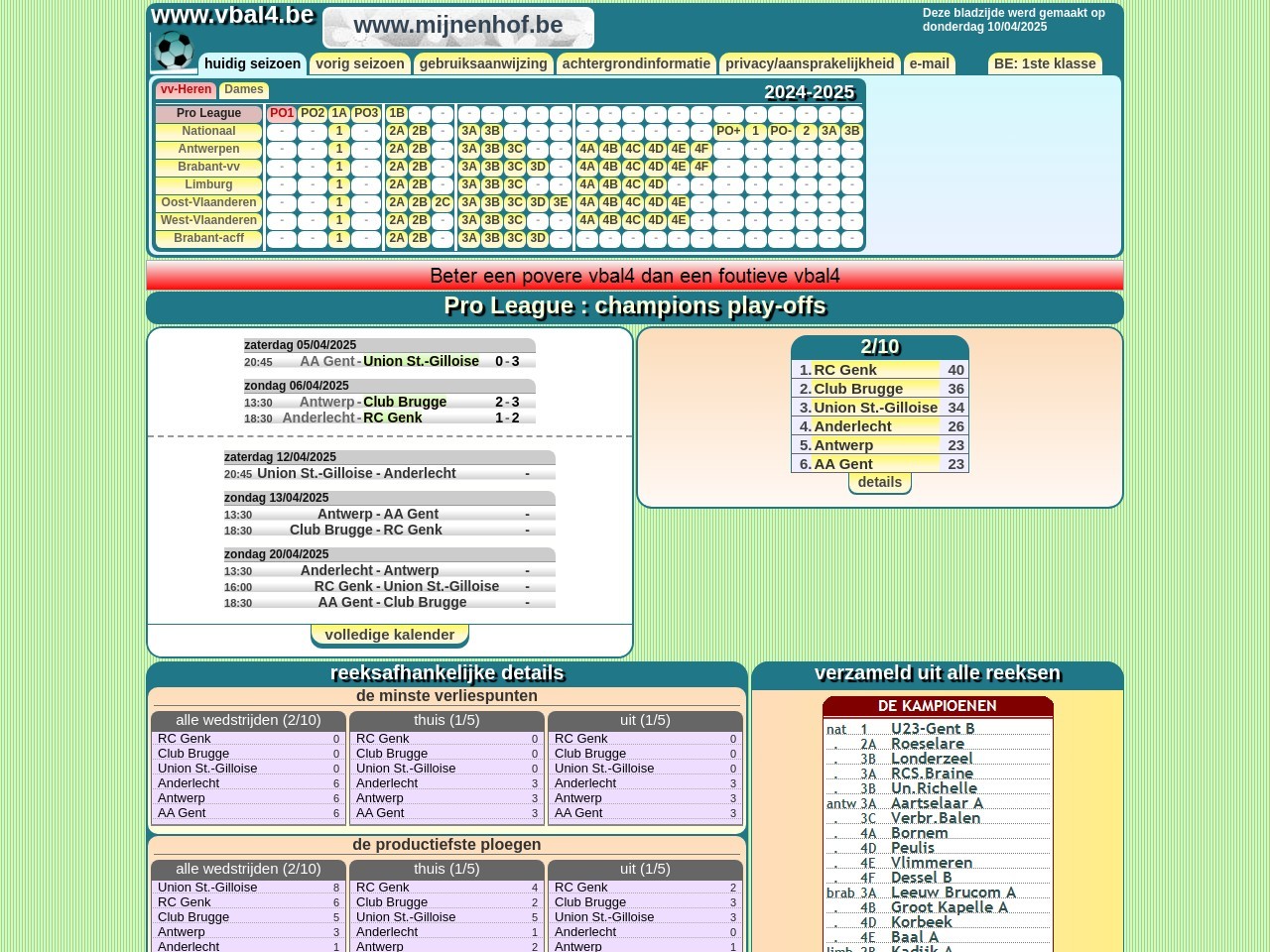Open the PO1 cell in Pro League row
The image size is (1270, 952).
[282, 113]
